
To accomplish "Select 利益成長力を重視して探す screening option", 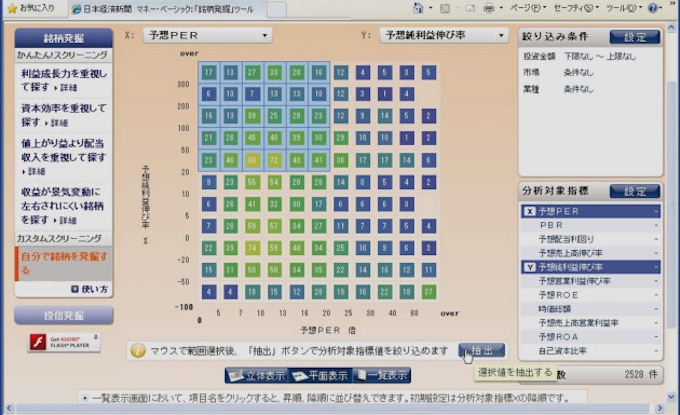I will [62, 80].
